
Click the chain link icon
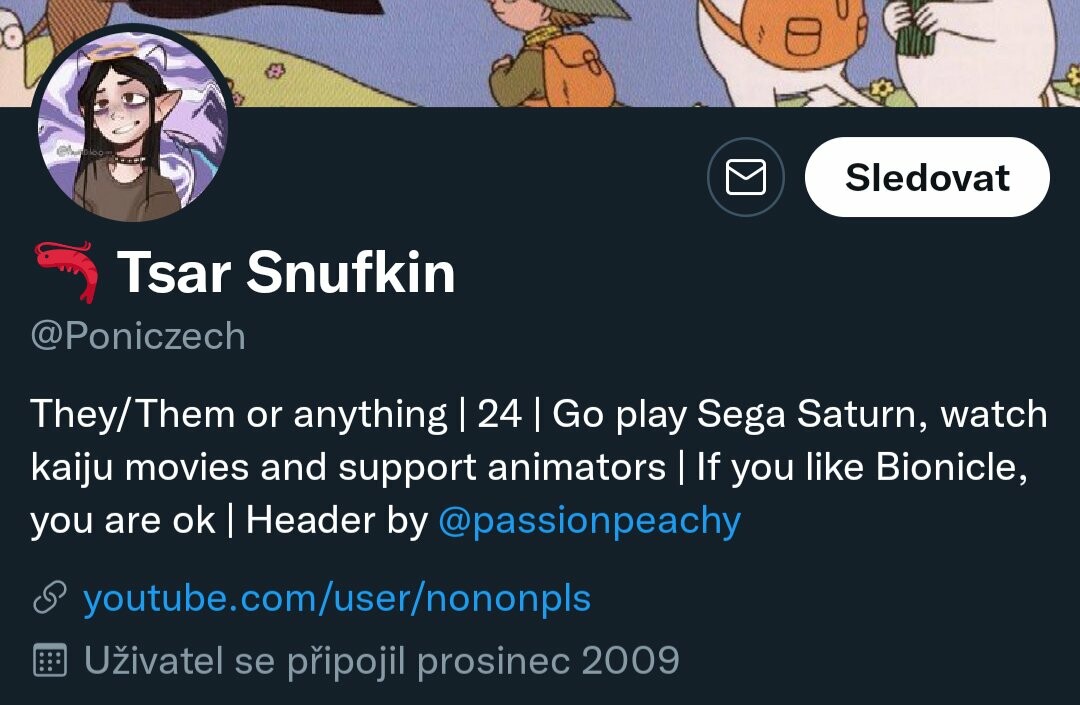click(50, 597)
